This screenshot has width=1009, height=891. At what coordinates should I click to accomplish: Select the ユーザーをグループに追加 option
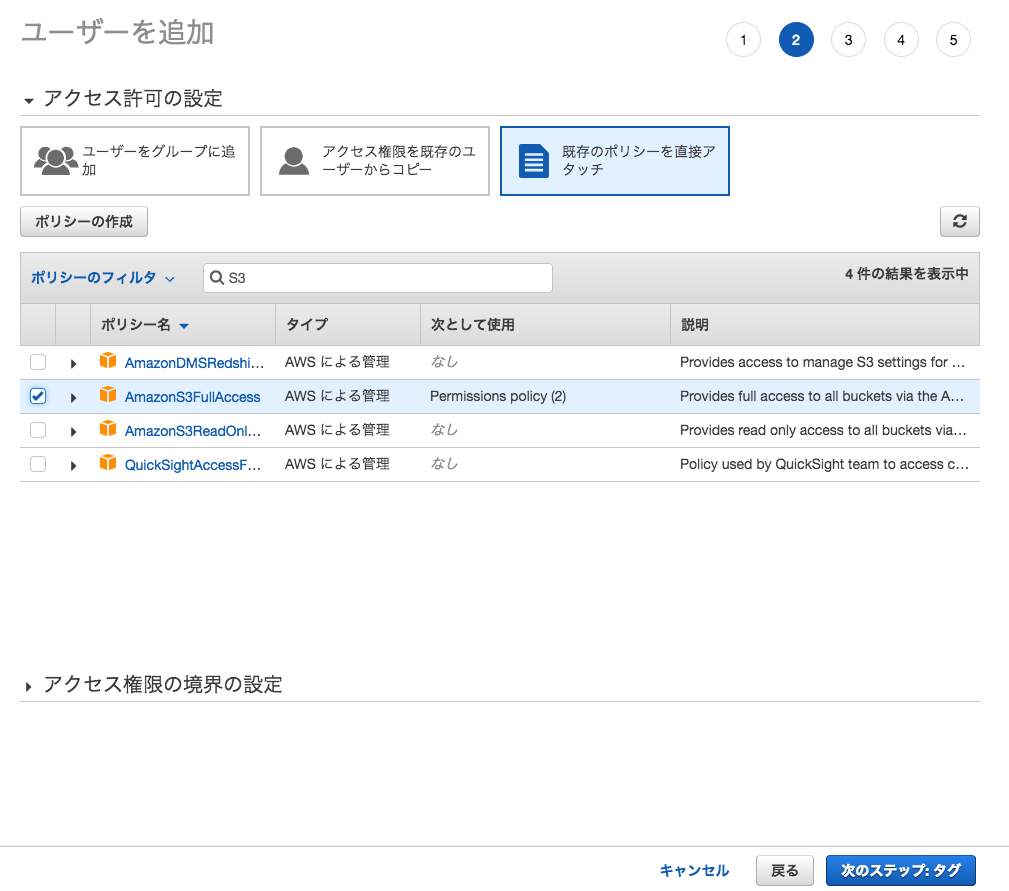click(x=134, y=160)
